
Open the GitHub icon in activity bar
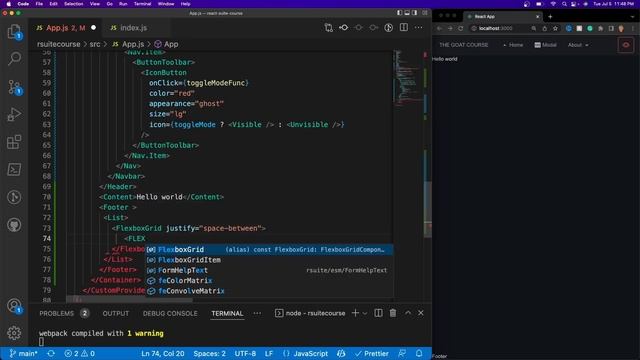[14, 225]
